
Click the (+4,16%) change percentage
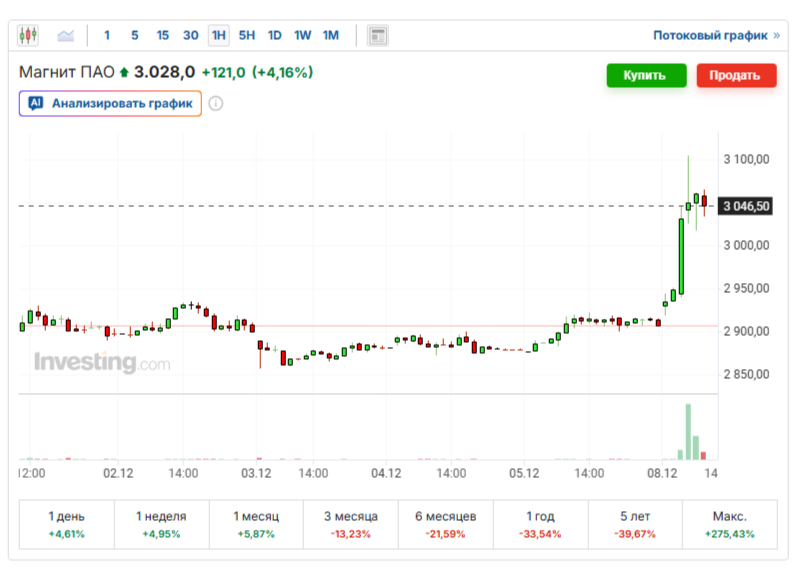(282, 73)
